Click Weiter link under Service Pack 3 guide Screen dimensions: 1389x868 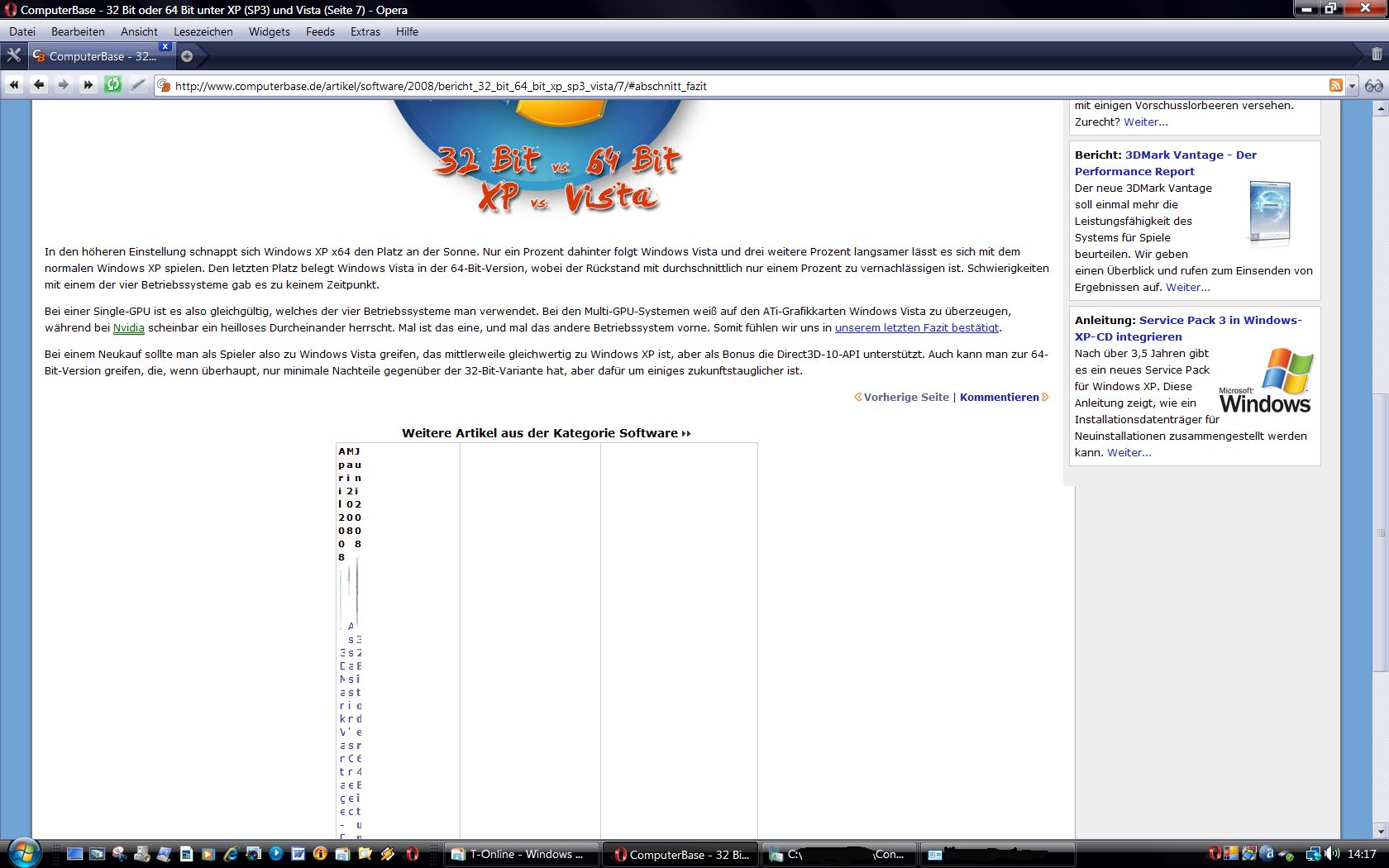[x=1129, y=453]
